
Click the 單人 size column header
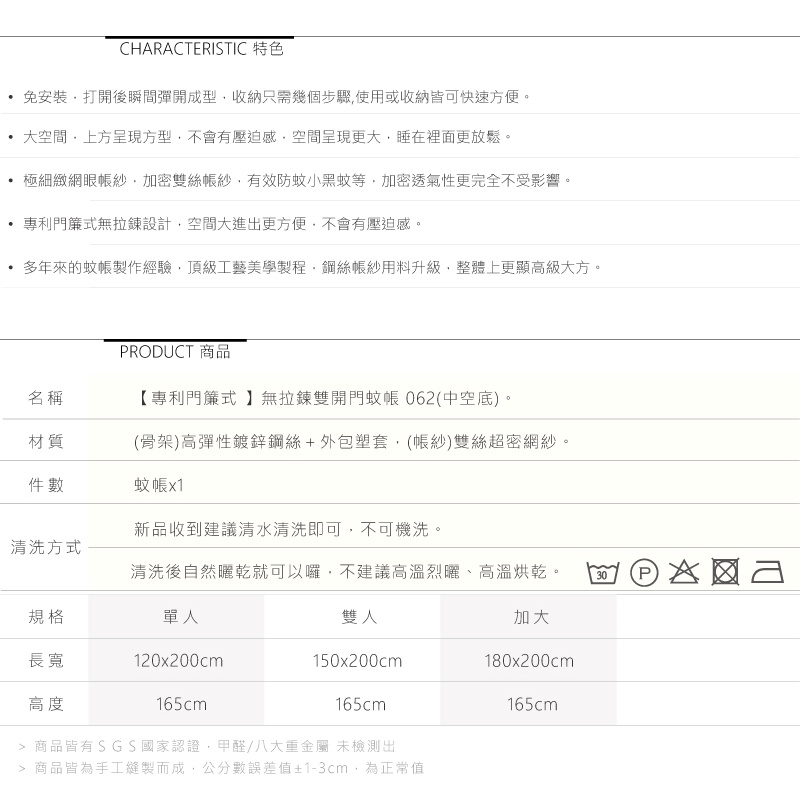(180, 617)
